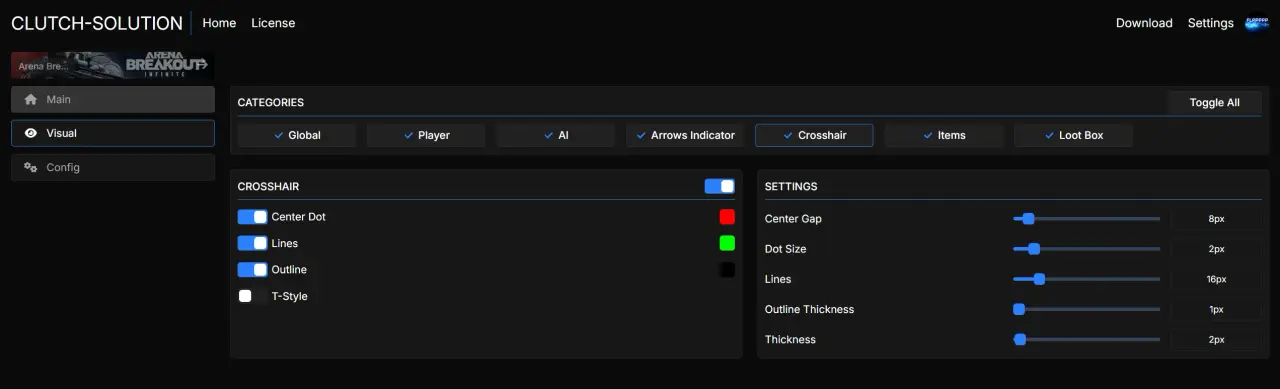
Task: Open the Config sidebar section
Action: point(113,167)
